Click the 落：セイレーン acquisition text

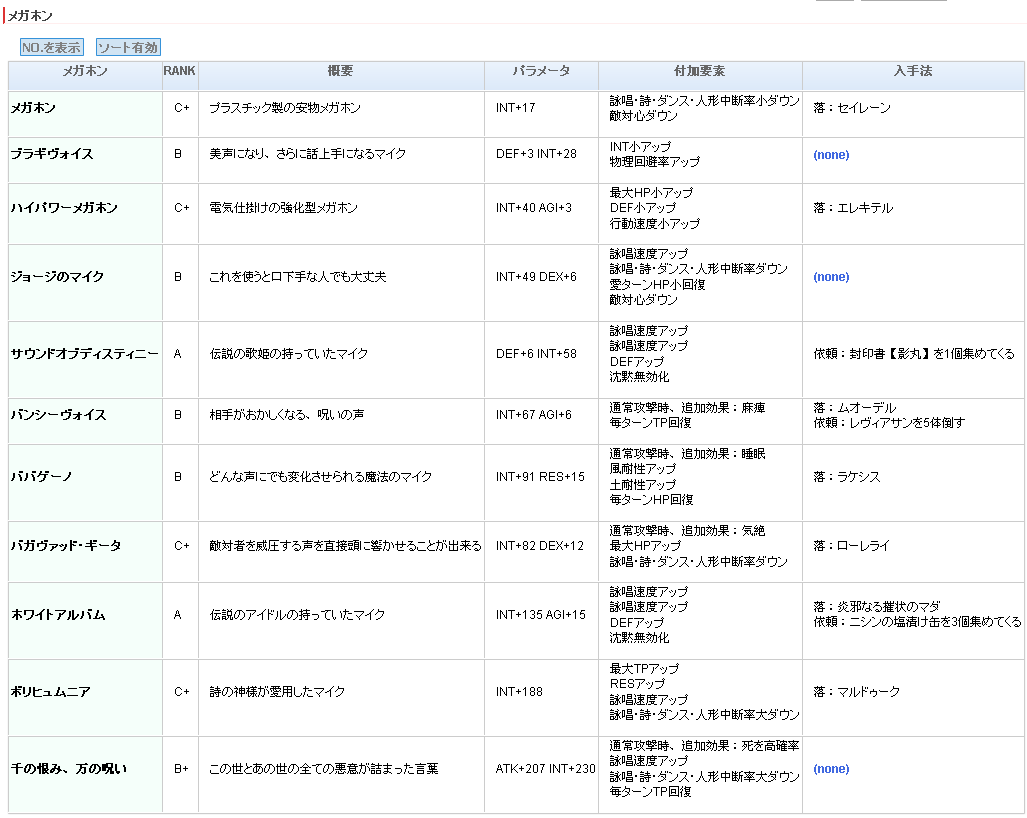(x=852, y=108)
